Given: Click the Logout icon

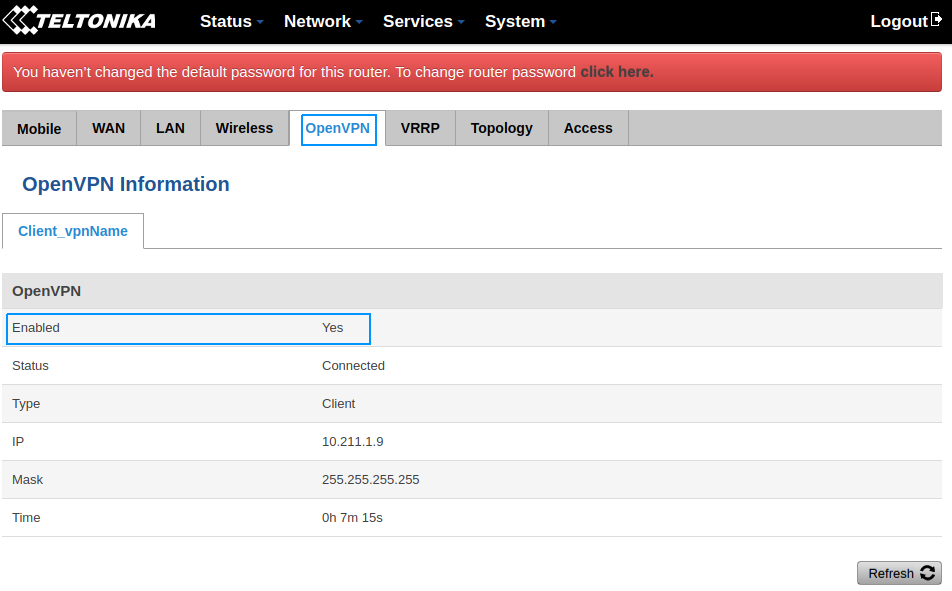Looking at the screenshot, I should (936, 21).
